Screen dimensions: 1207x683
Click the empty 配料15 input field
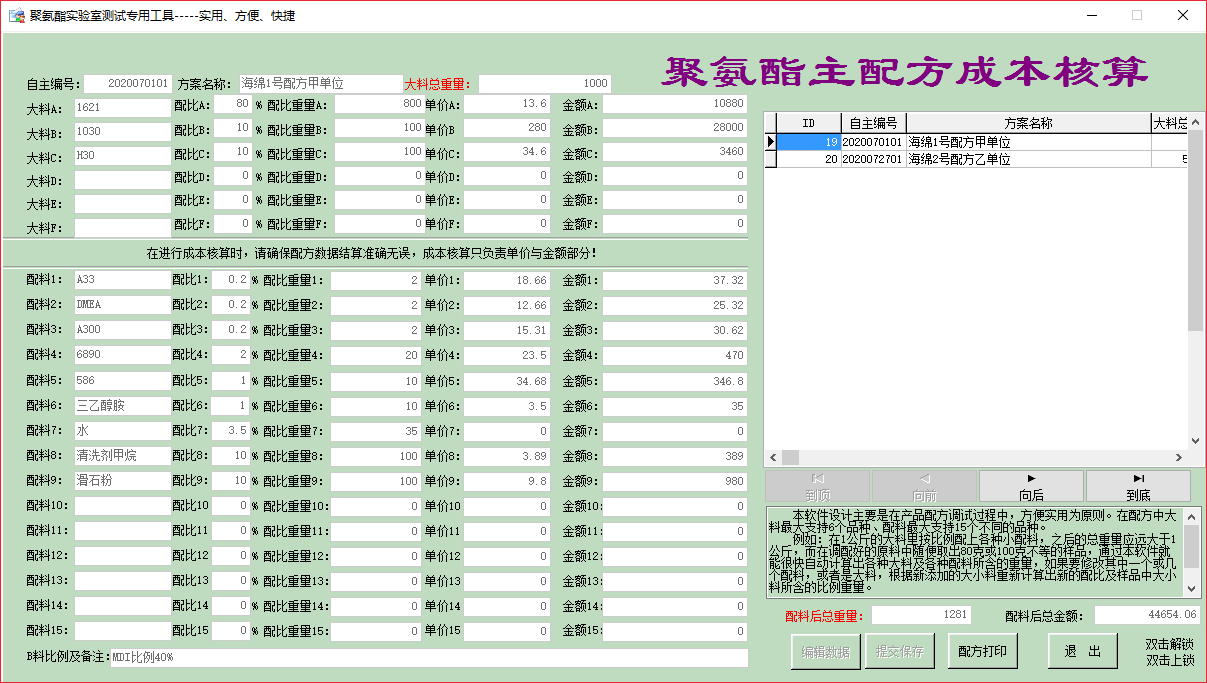121,633
